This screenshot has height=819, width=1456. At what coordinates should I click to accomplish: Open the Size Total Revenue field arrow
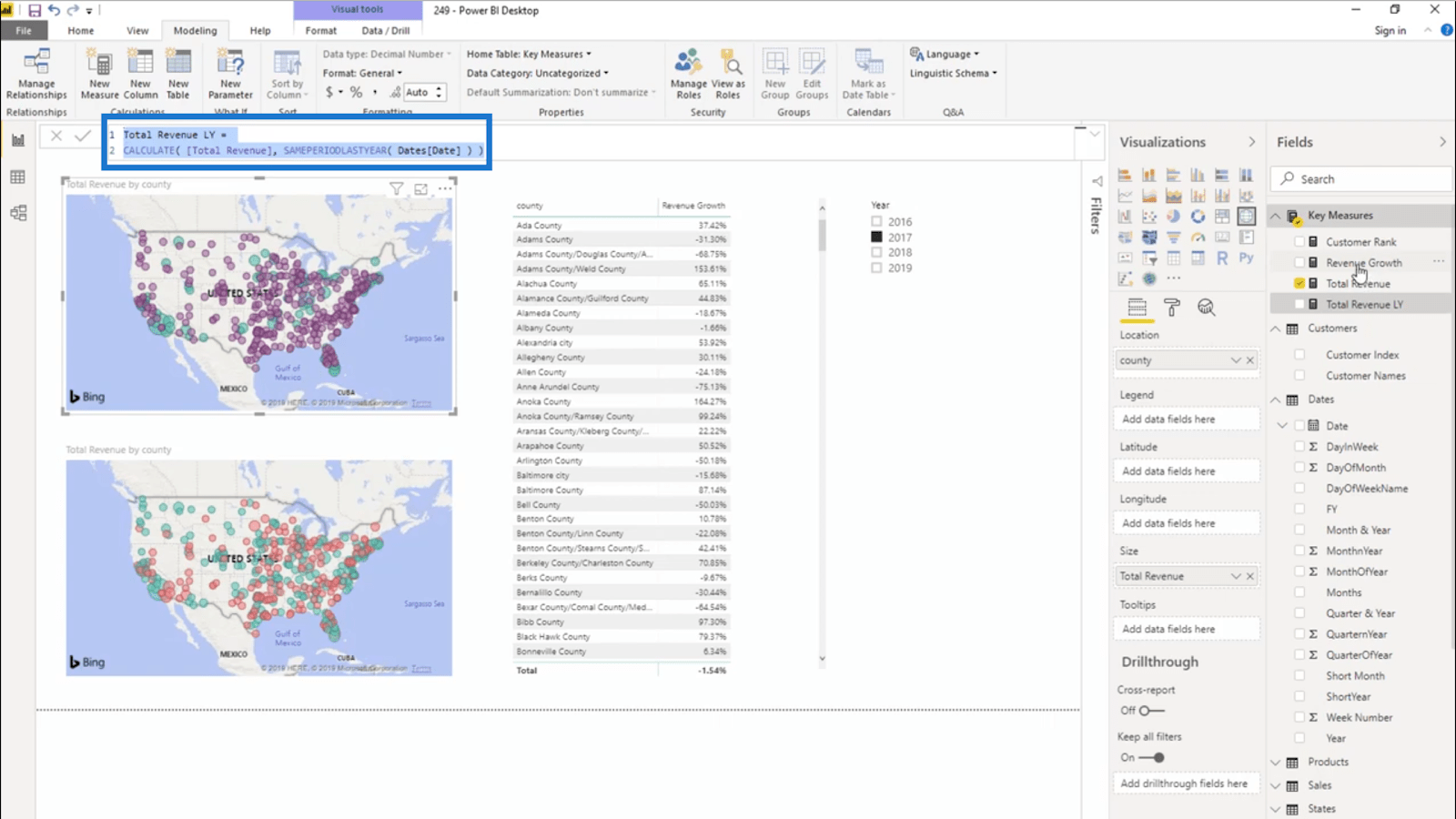click(x=1236, y=576)
